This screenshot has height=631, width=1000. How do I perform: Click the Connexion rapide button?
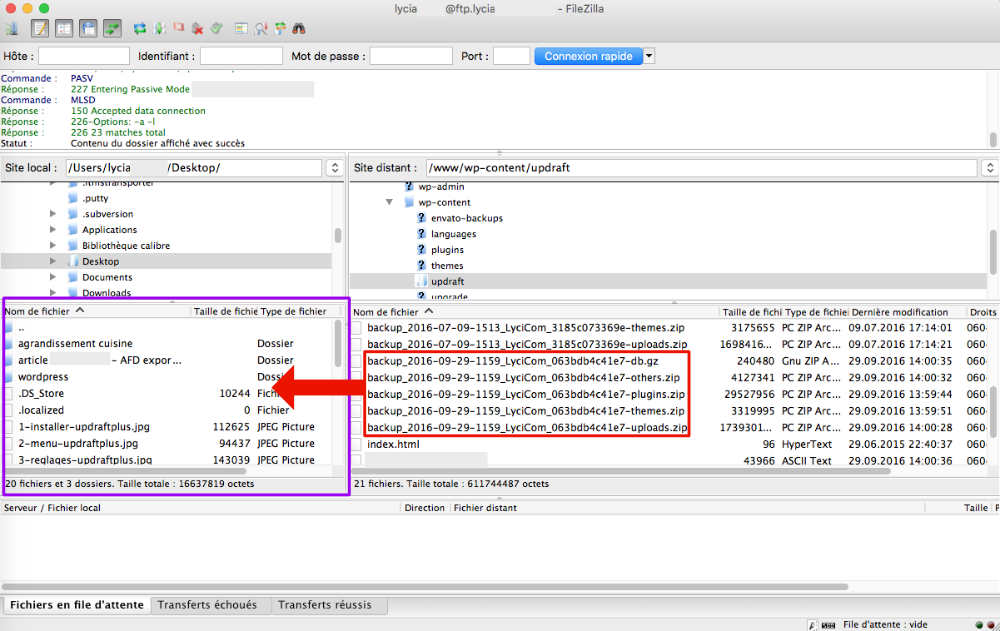point(588,56)
